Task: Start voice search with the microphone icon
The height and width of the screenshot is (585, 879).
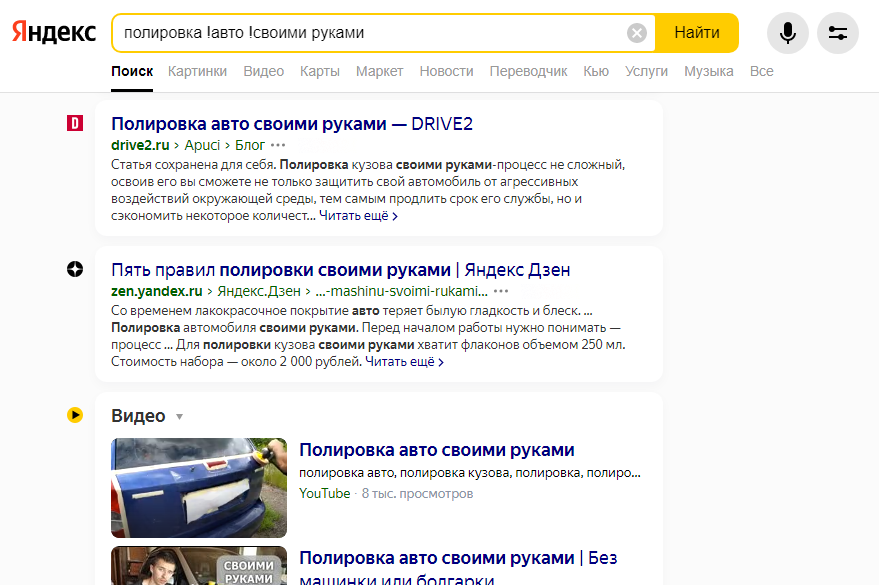Action: [x=788, y=33]
